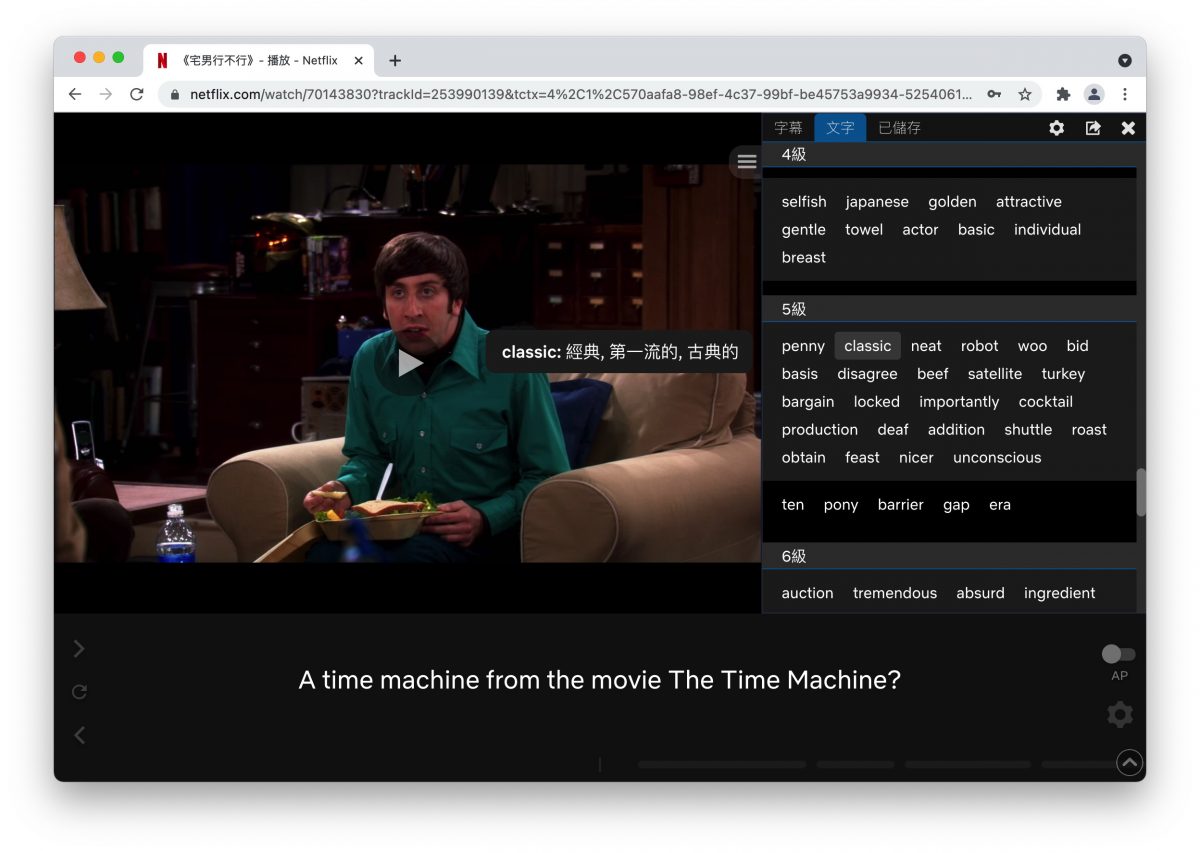1200x853 pixels.
Task: Toggle the hamburger menu over the video
Action: point(747,161)
